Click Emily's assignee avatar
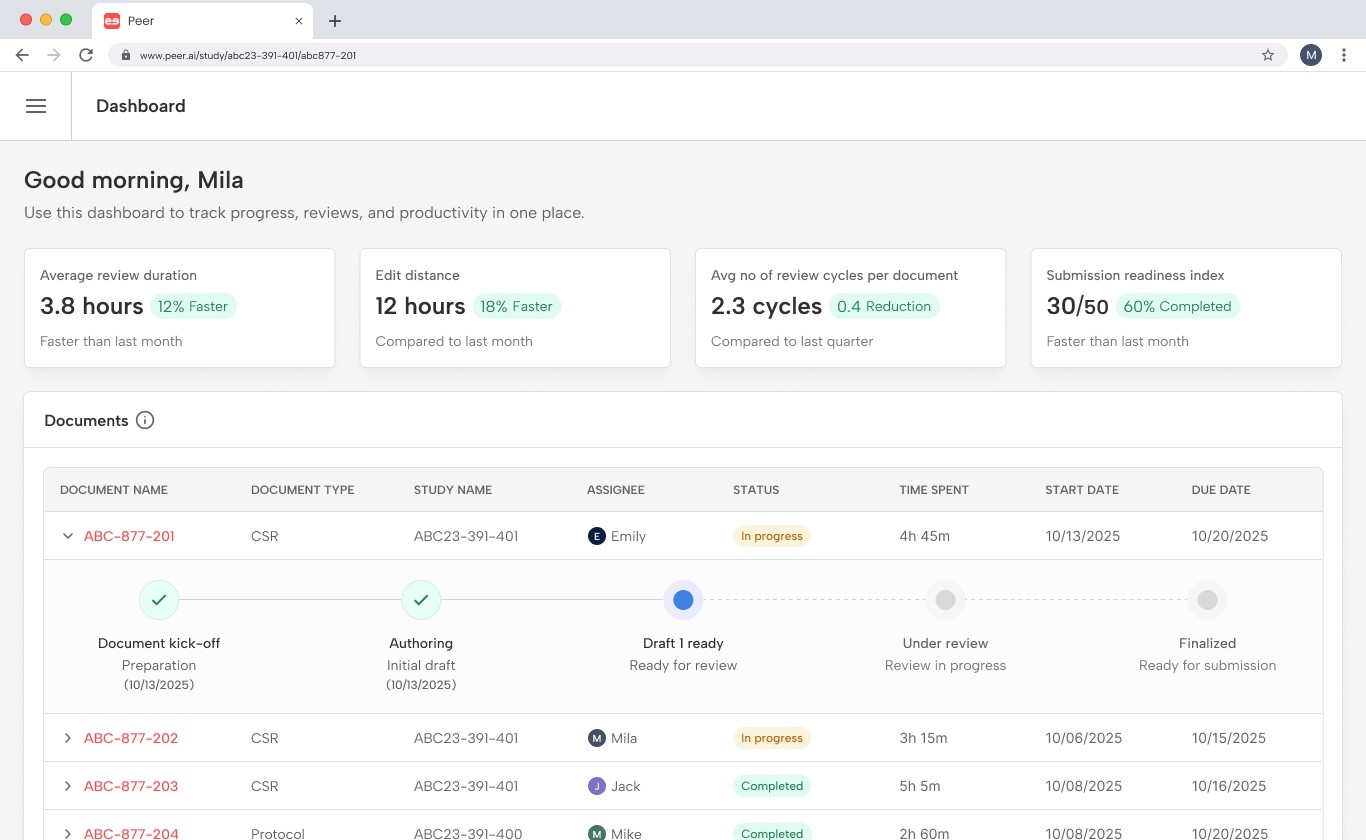 tap(597, 536)
